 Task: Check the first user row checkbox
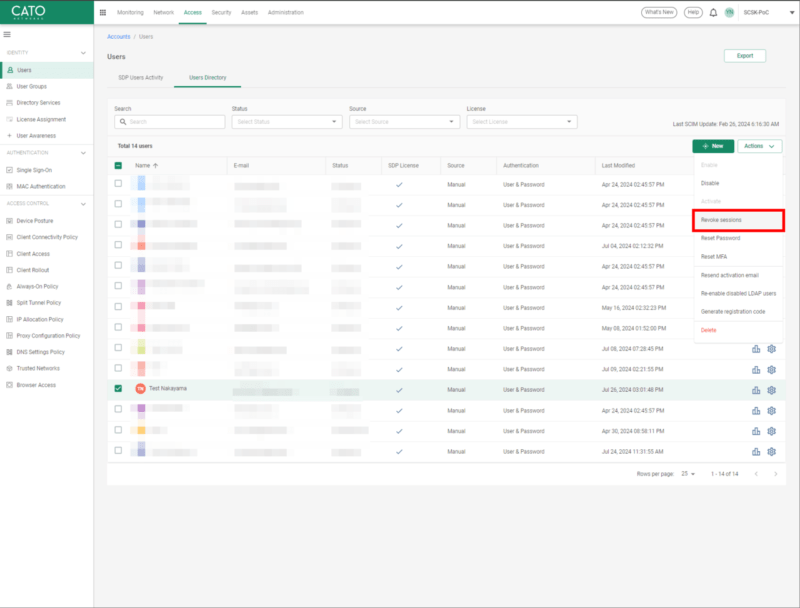tap(119, 184)
